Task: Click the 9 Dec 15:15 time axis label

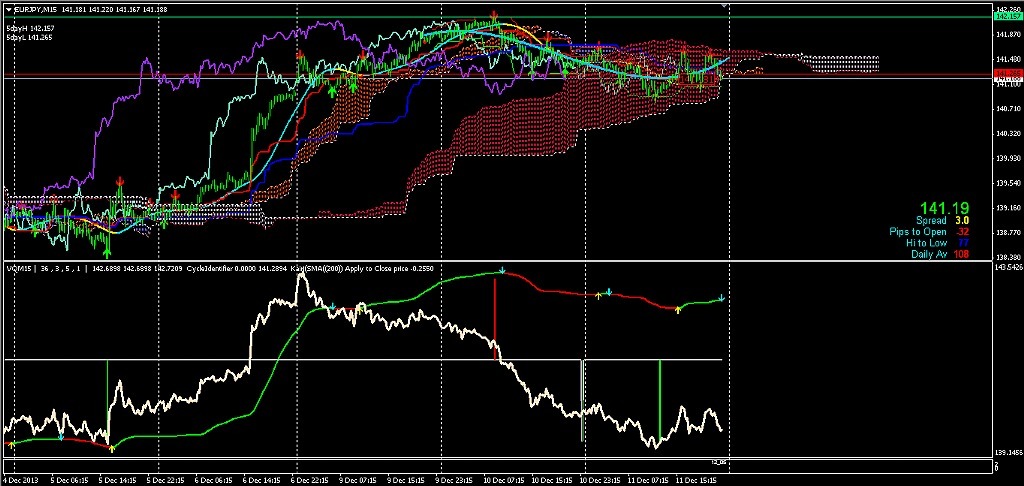Action: 407,480
